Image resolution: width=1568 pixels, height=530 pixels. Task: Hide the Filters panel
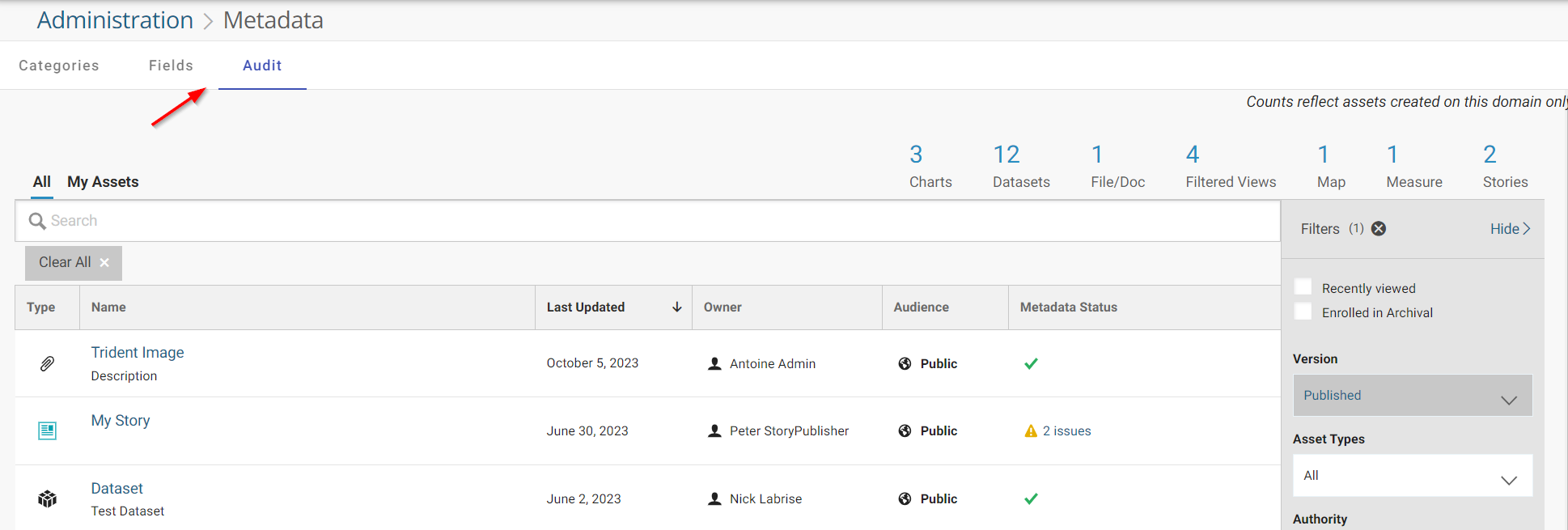(x=1511, y=229)
